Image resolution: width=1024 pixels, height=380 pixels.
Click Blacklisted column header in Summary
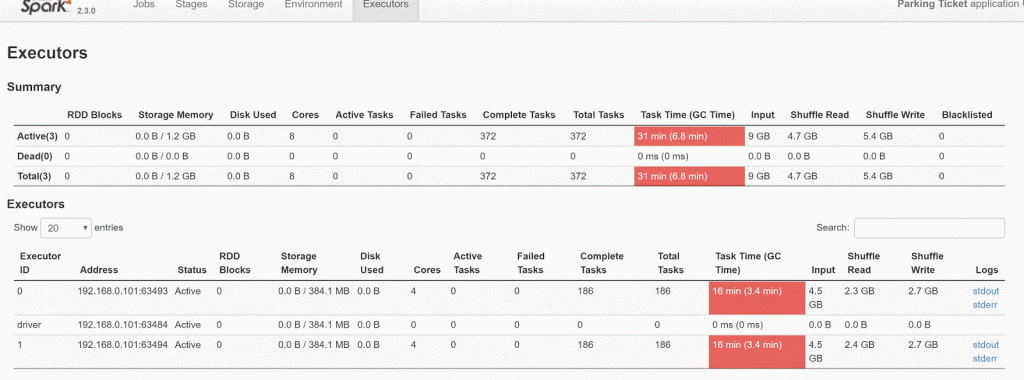tap(967, 114)
